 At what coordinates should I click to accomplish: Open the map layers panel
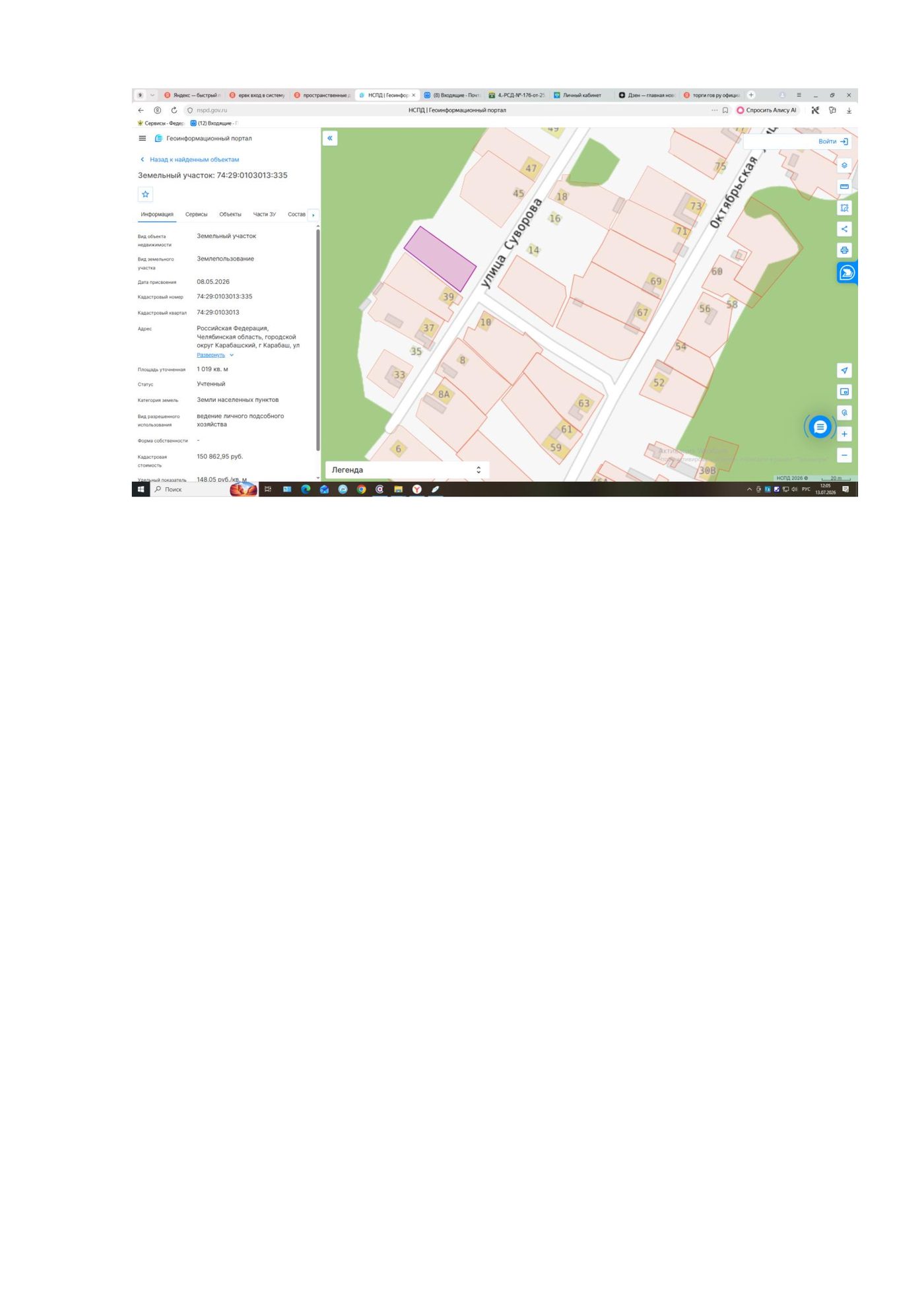843,165
